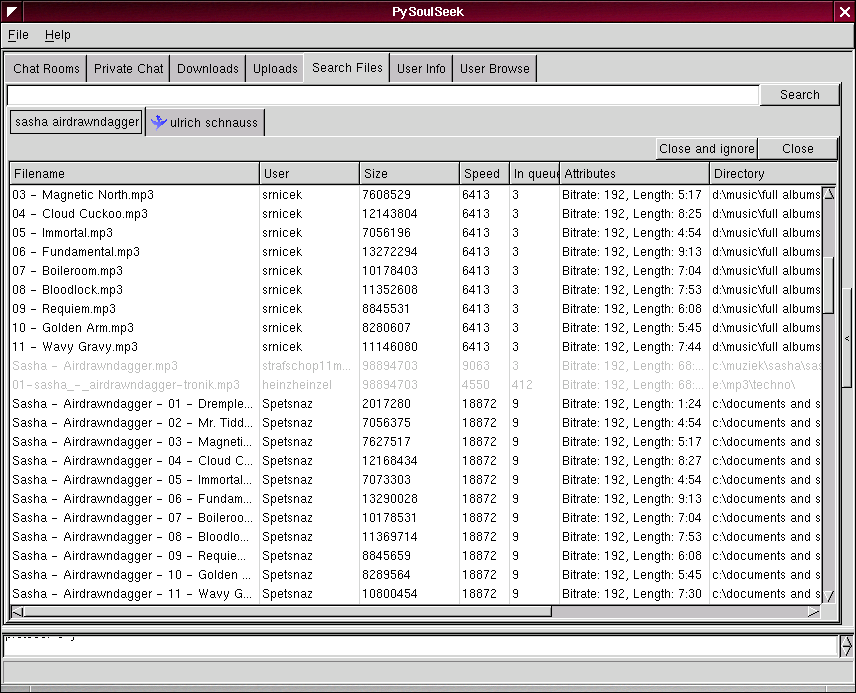This screenshot has width=856, height=693.
Task: Click user heinzheinzel in results
Action: tap(296, 385)
